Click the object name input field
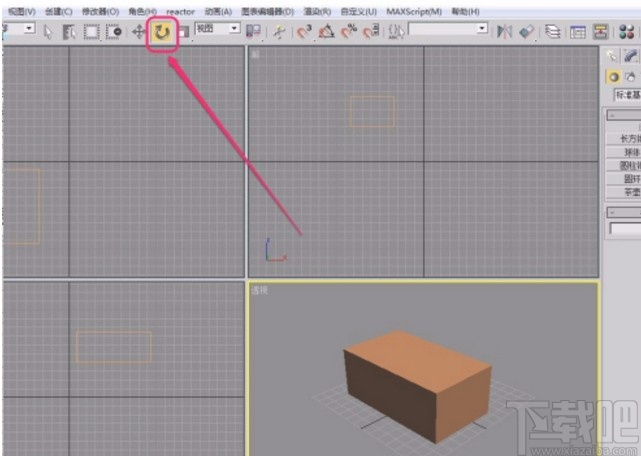Image resolution: width=641 pixels, height=456 pixels. 625,228
